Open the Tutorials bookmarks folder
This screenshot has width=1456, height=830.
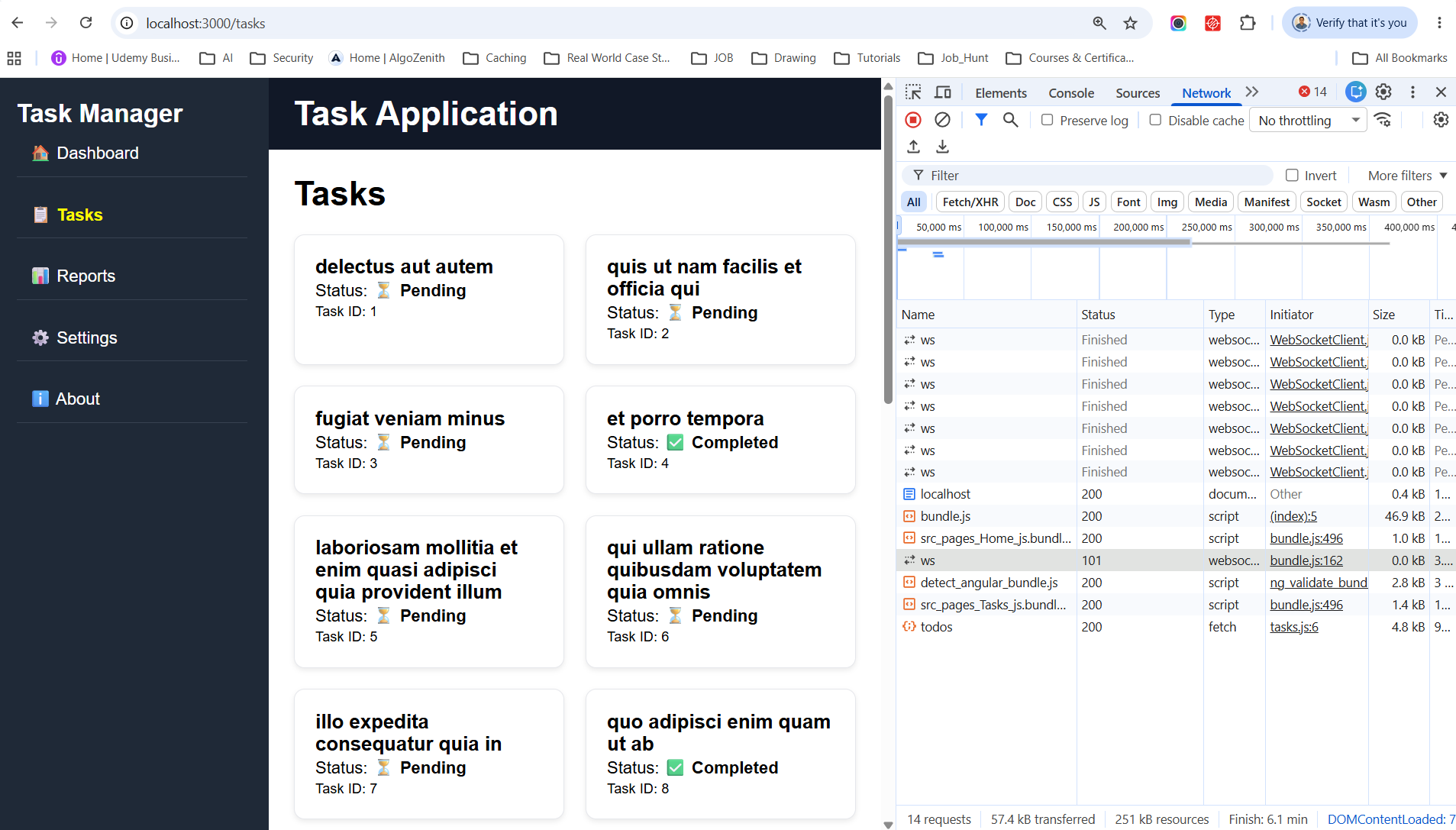click(867, 58)
